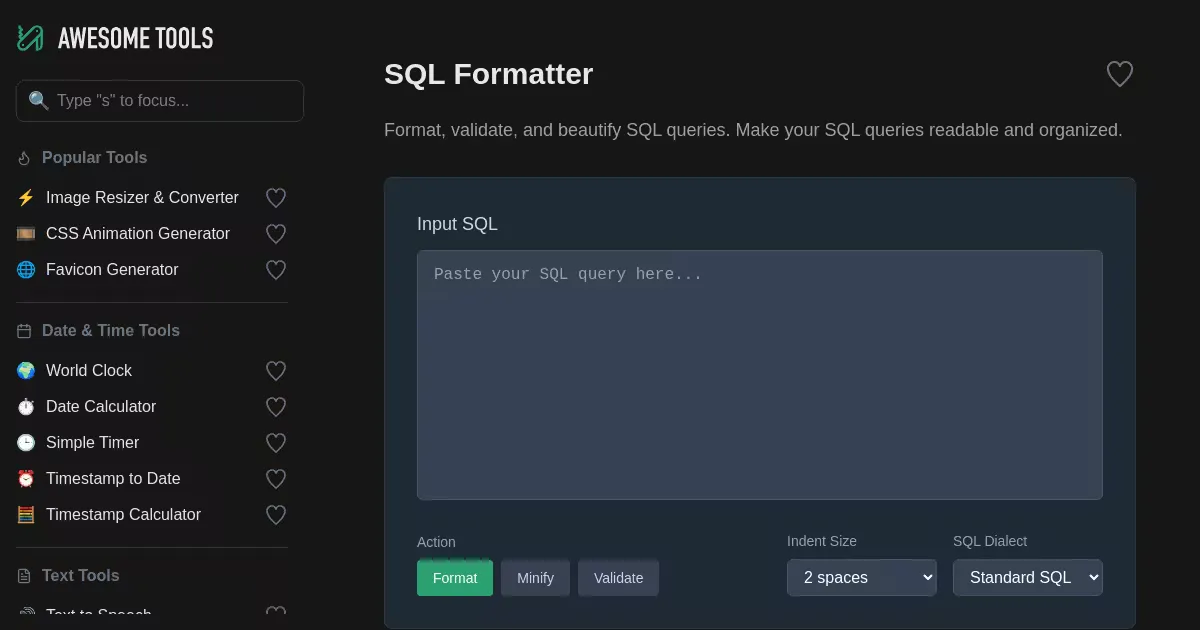Viewport: 1200px width, 630px height.
Task: Click the heart icon beside Timestamp Calculator
Action: [x=276, y=515]
